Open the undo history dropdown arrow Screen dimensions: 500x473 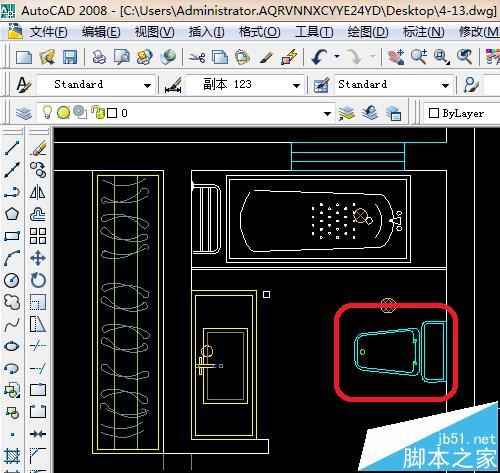pyautogui.click(x=337, y=57)
